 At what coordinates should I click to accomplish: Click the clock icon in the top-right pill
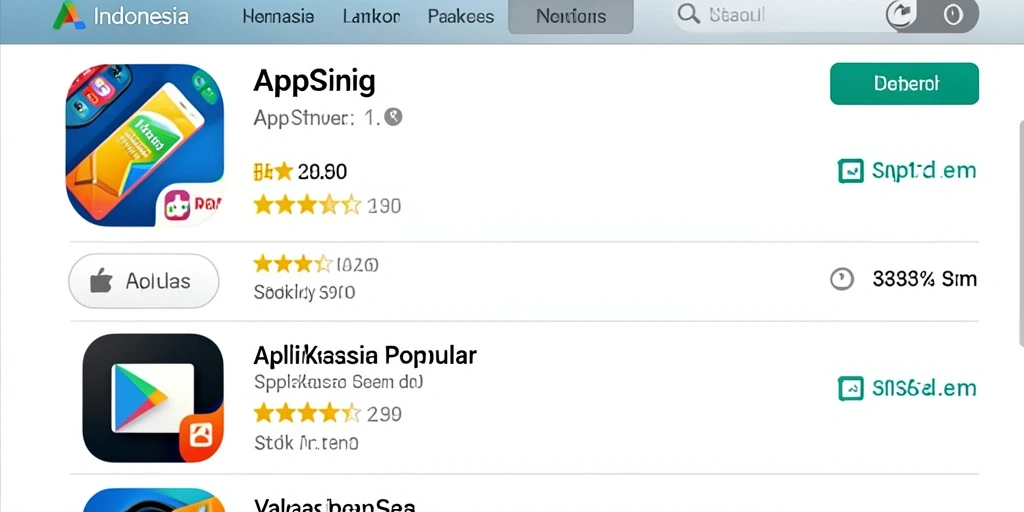pos(953,14)
